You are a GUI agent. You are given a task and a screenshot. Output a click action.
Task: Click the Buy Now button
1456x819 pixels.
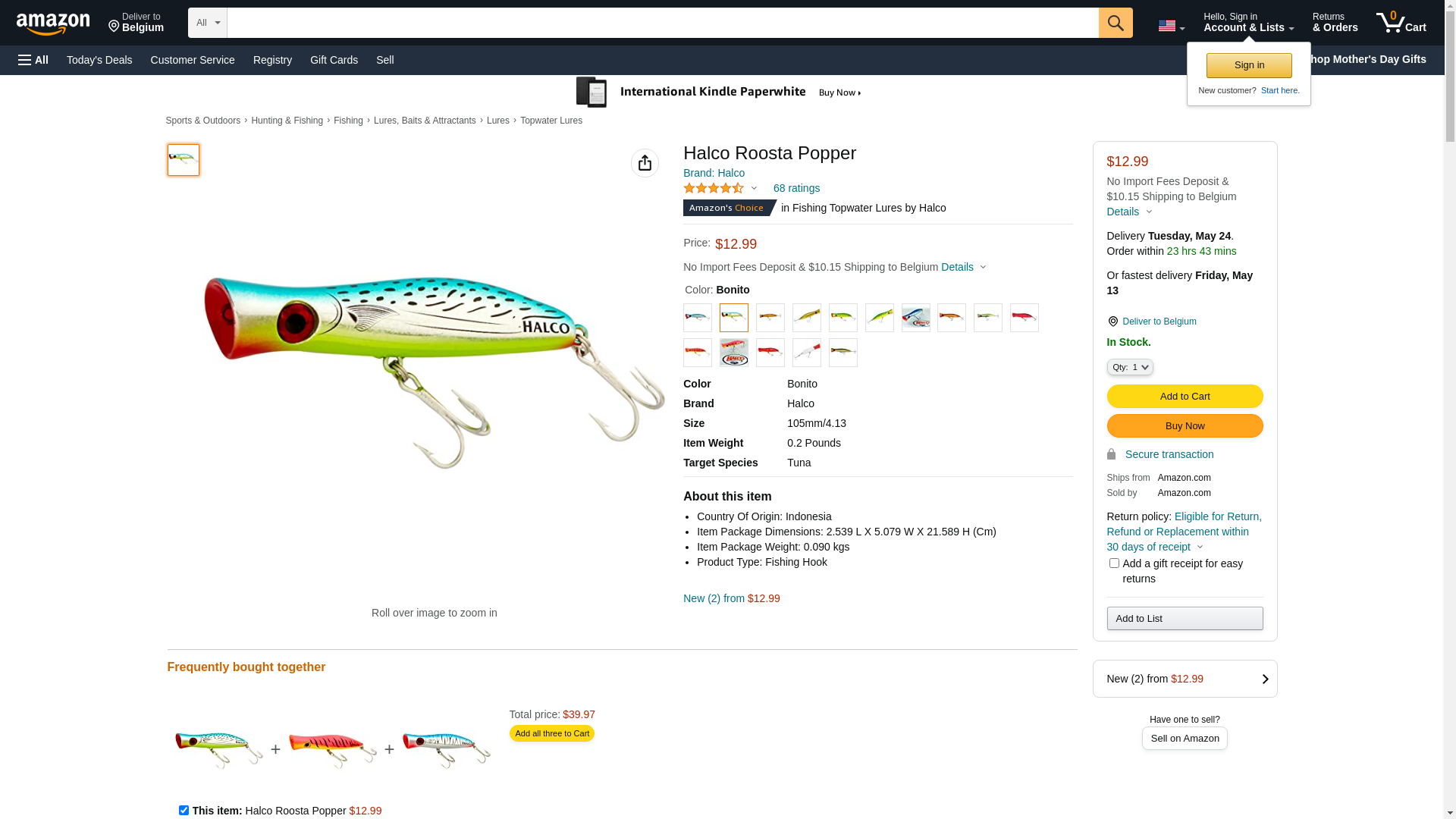click(x=1185, y=425)
